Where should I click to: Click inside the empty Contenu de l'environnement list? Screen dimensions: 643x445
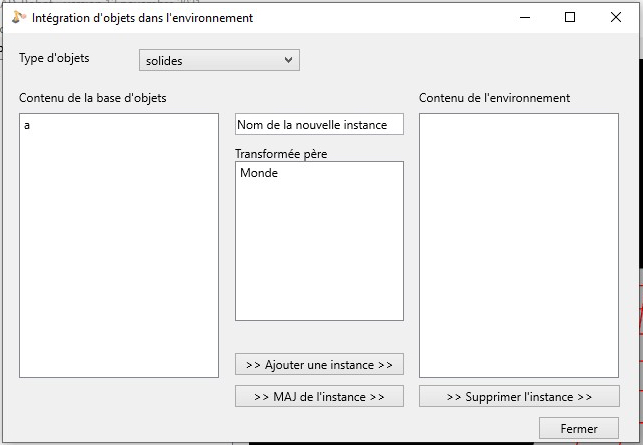(519, 245)
